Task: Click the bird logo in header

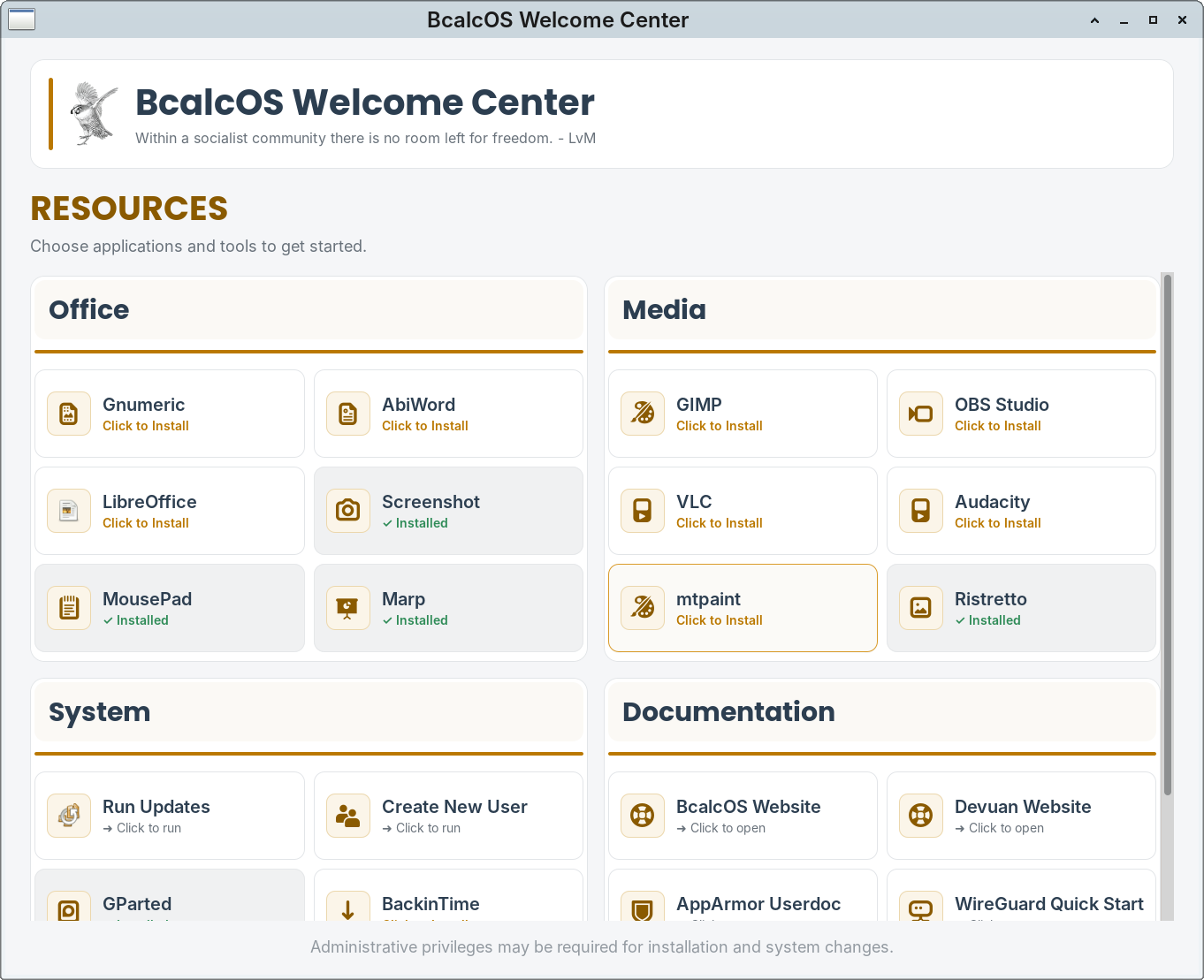Action: click(94, 113)
